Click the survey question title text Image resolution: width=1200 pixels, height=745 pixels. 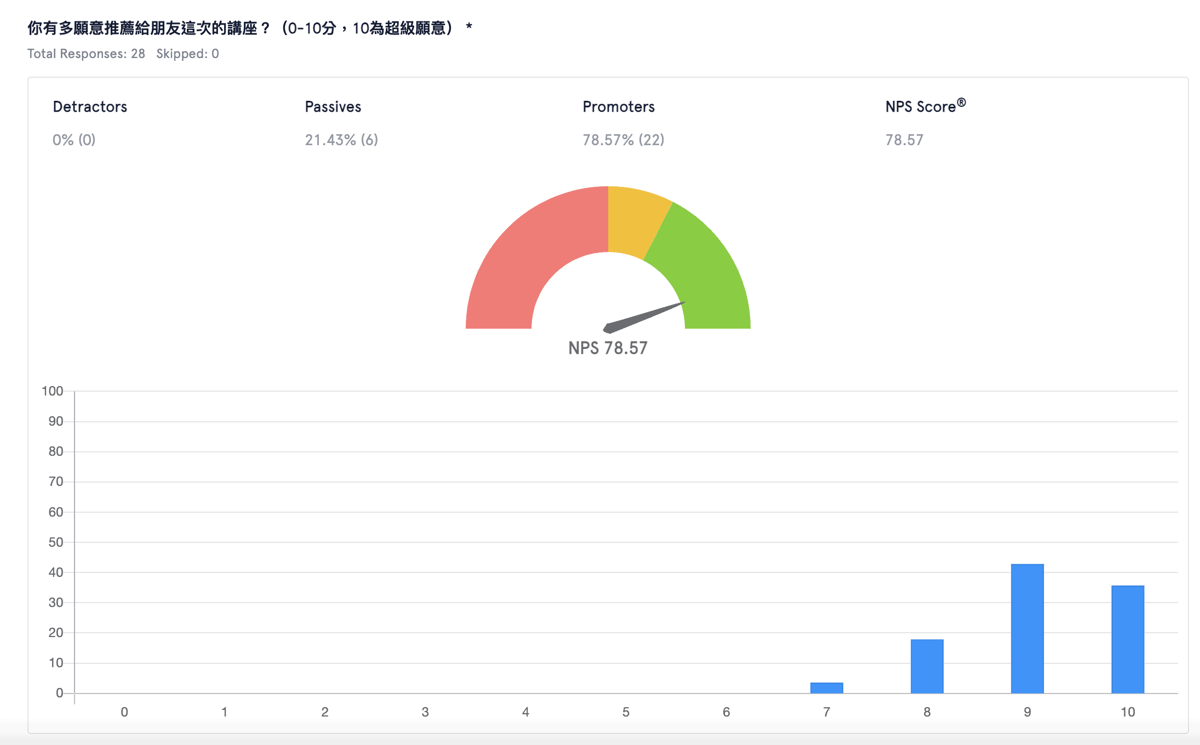(x=250, y=28)
